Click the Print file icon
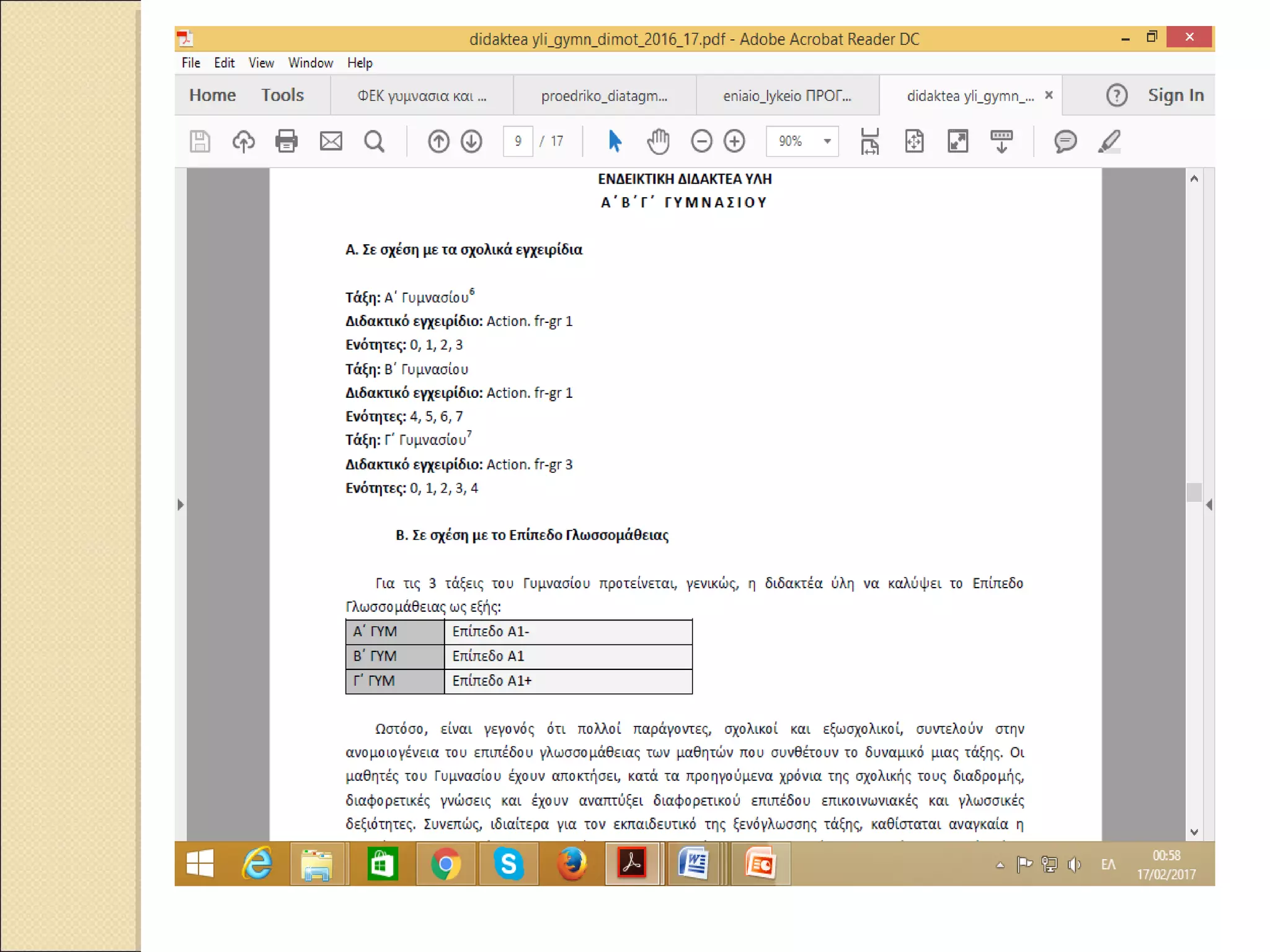 point(286,141)
